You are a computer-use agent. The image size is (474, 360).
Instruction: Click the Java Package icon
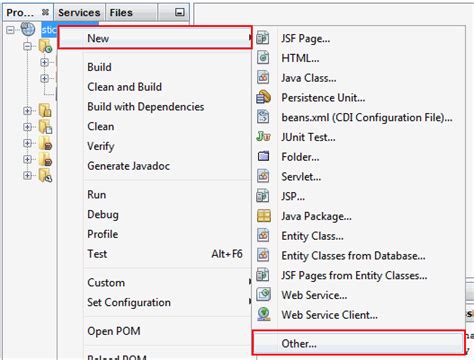click(264, 216)
